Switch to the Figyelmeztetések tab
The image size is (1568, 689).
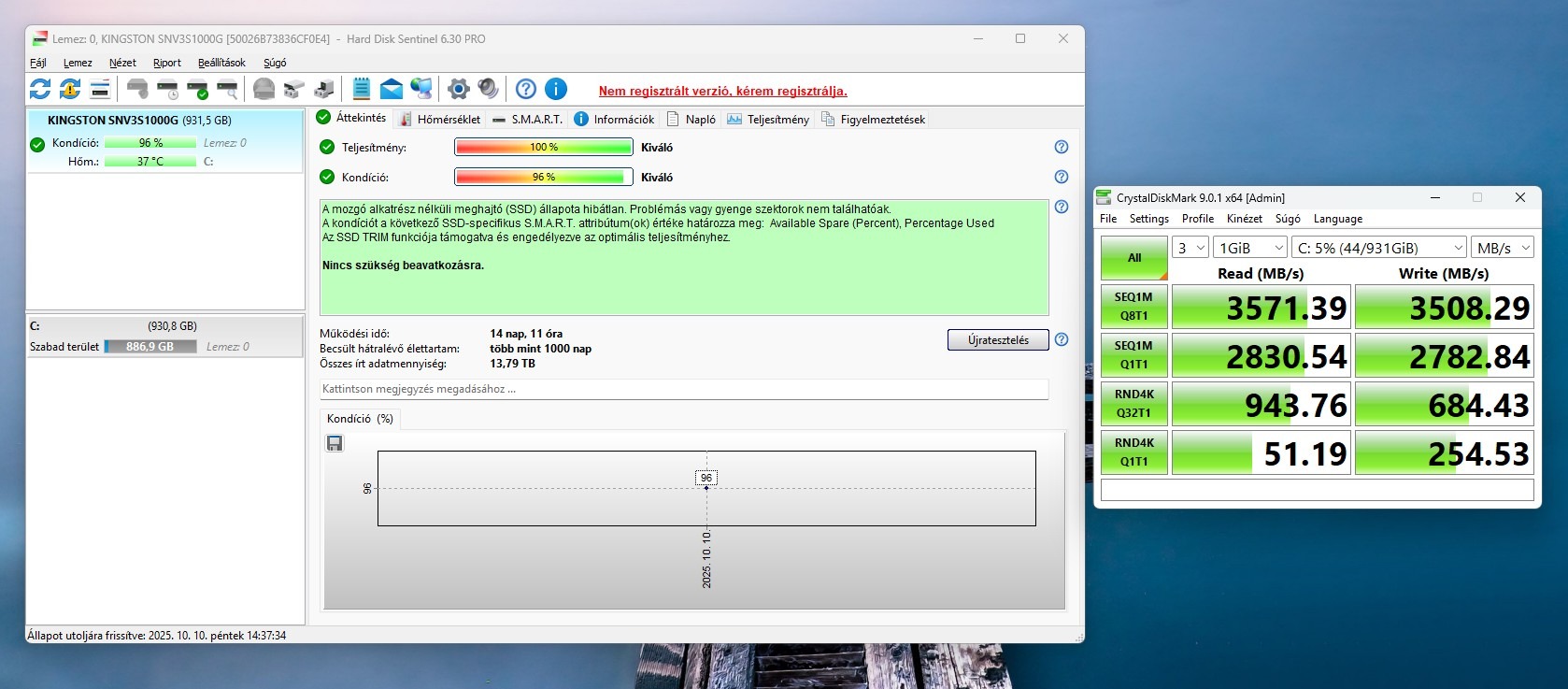click(x=873, y=119)
